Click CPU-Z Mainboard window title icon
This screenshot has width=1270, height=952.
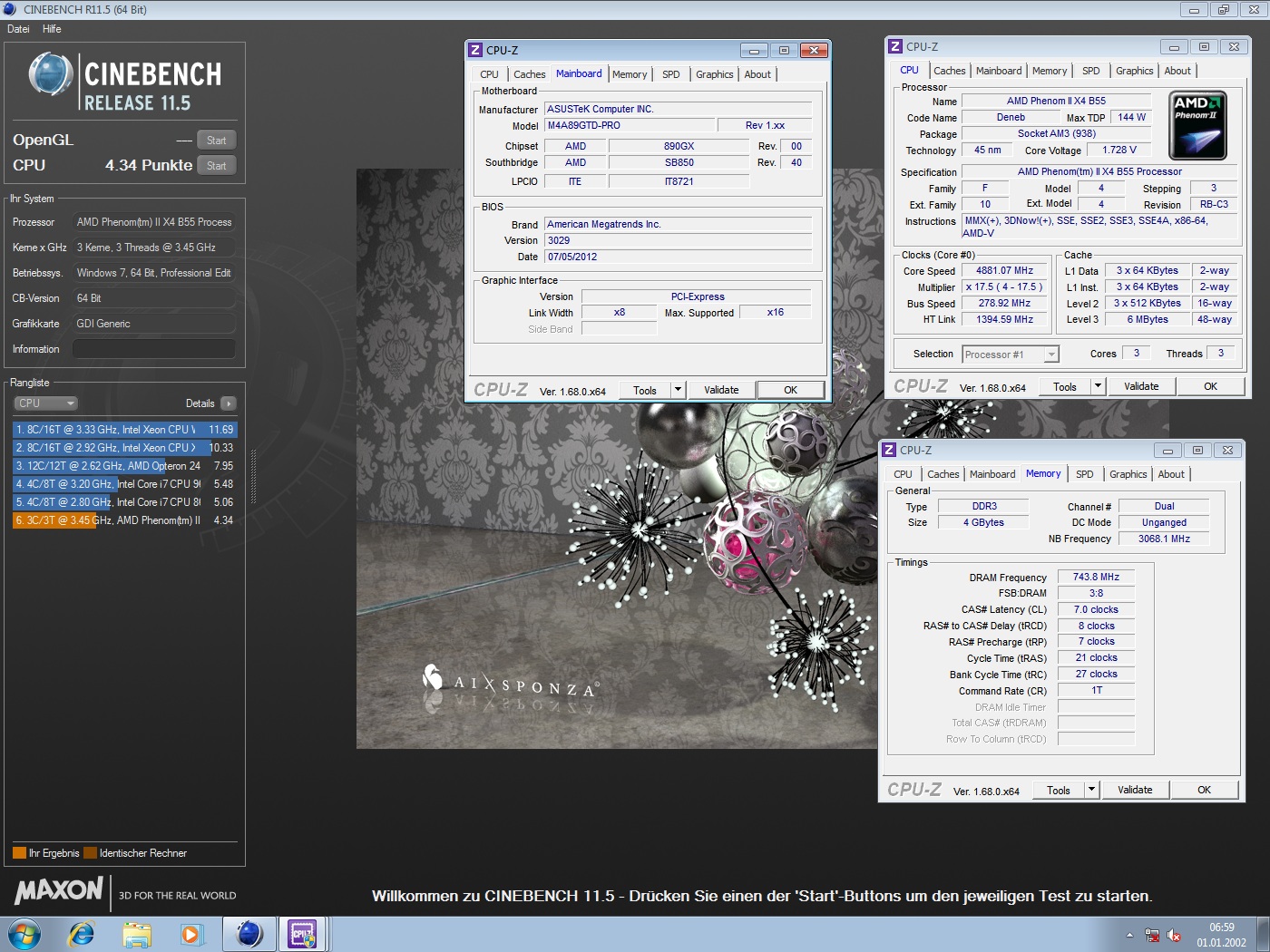point(475,50)
